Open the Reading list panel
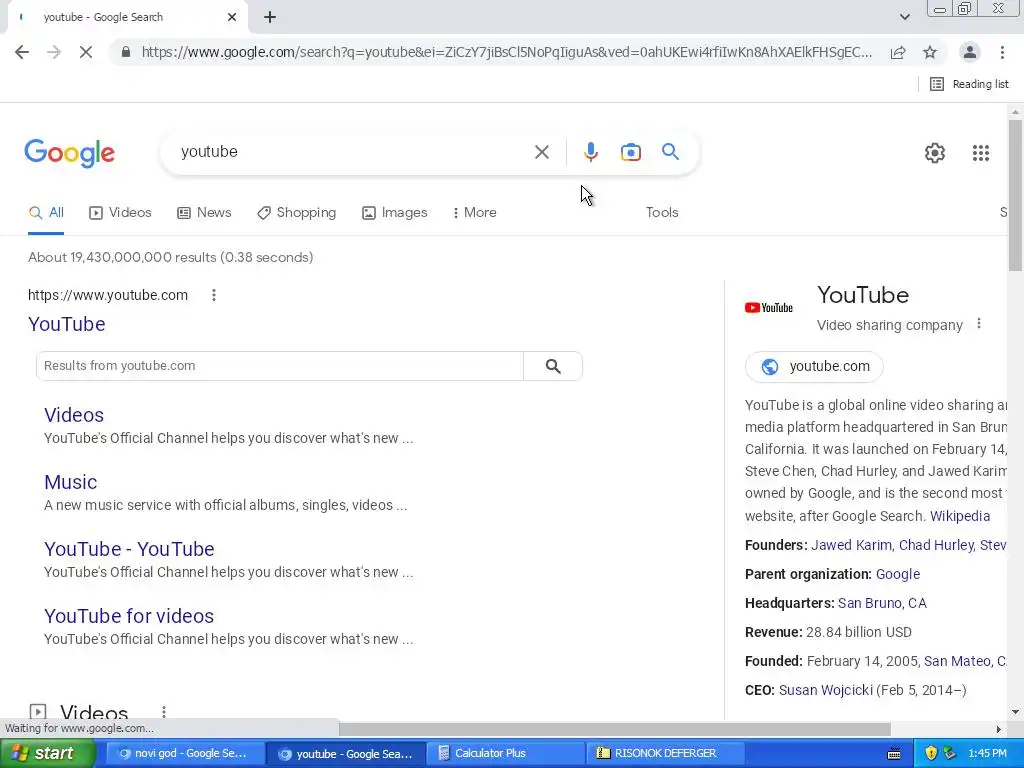The image size is (1024, 768). click(x=969, y=84)
